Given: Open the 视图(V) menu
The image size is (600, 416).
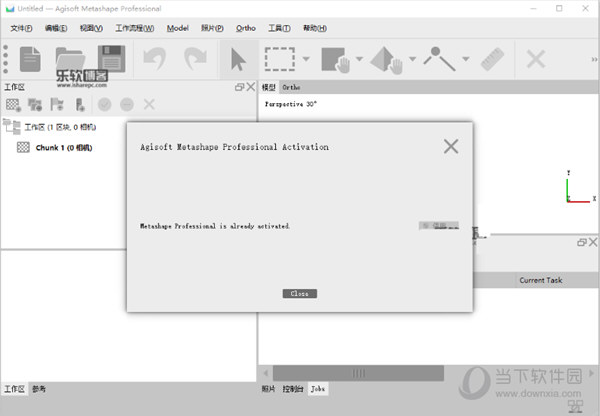Looking at the screenshot, I should tap(91, 28).
